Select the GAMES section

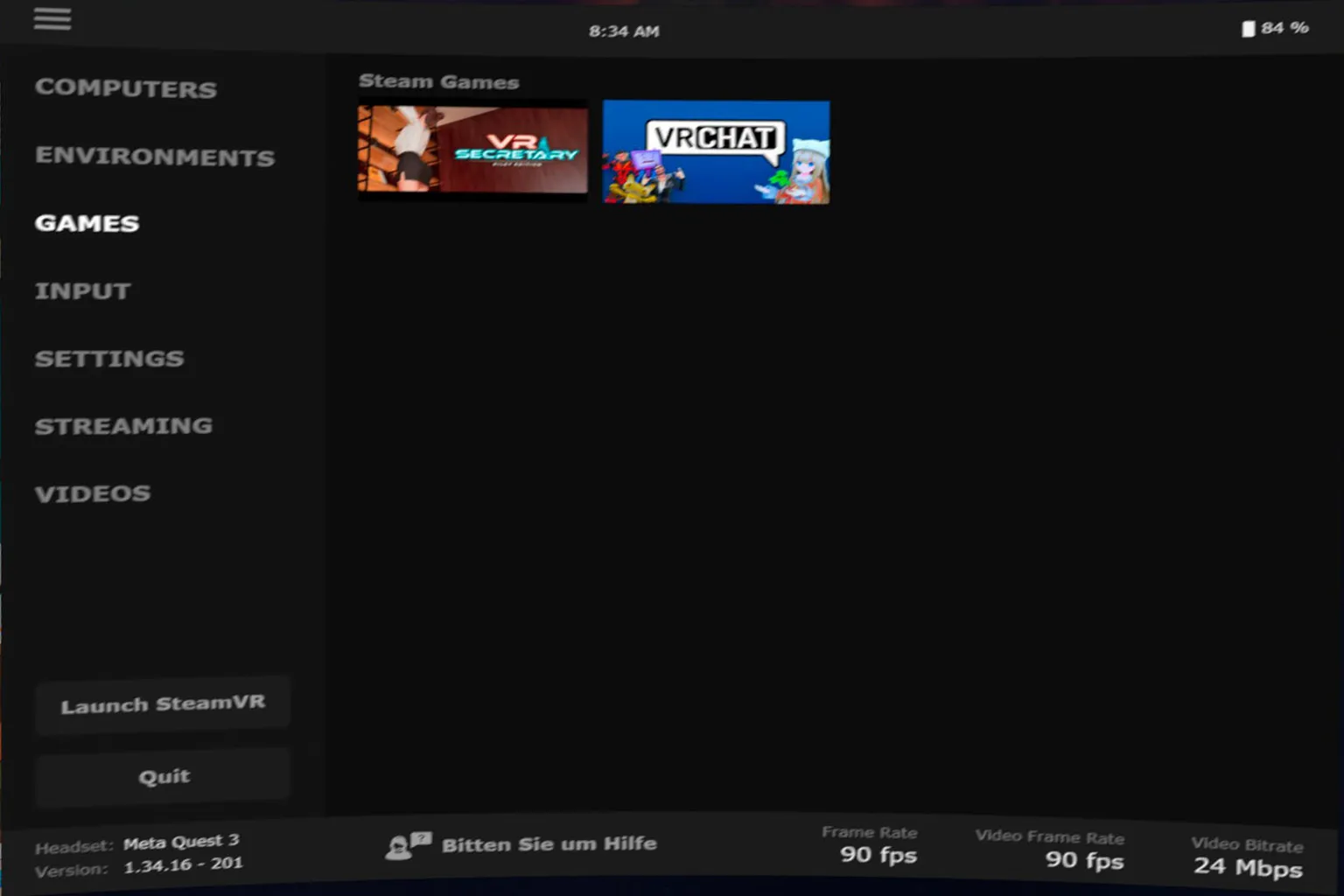pos(87,223)
